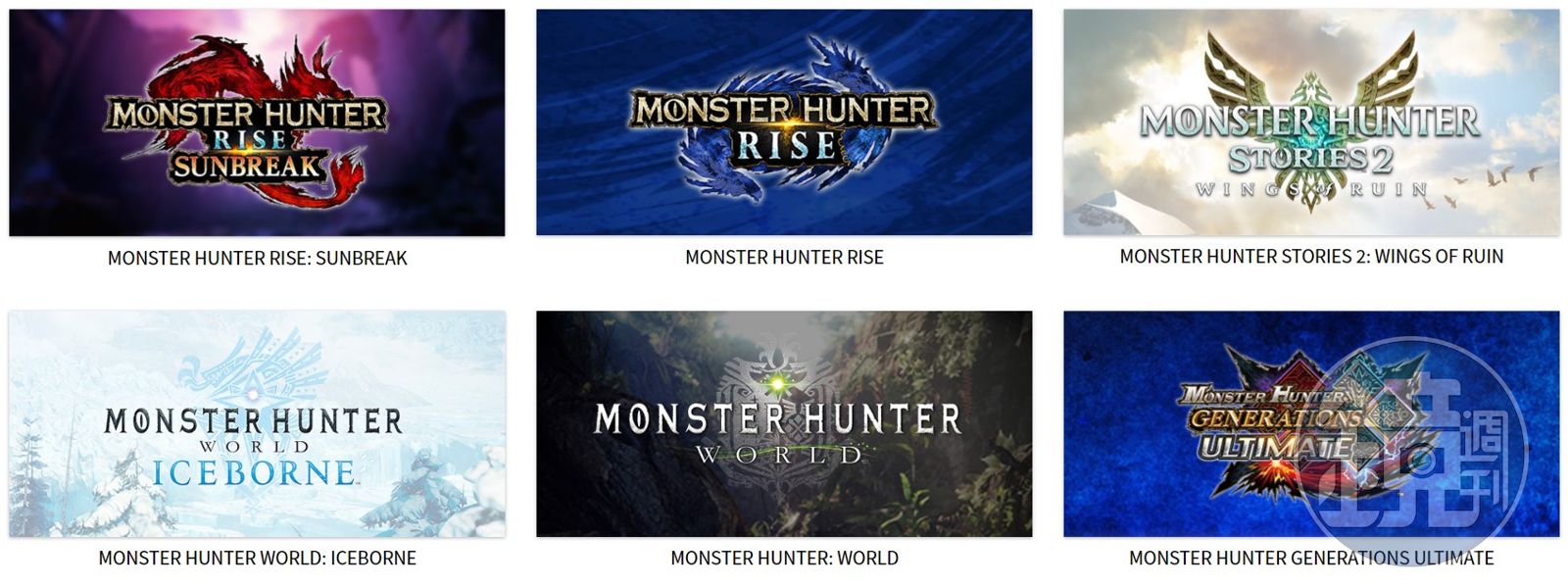Image resolution: width=1568 pixels, height=585 pixels.
Task: Open the Monster Hunter World: Iceborne banner image
Action: pyautogui.click(x=257, y=423)
